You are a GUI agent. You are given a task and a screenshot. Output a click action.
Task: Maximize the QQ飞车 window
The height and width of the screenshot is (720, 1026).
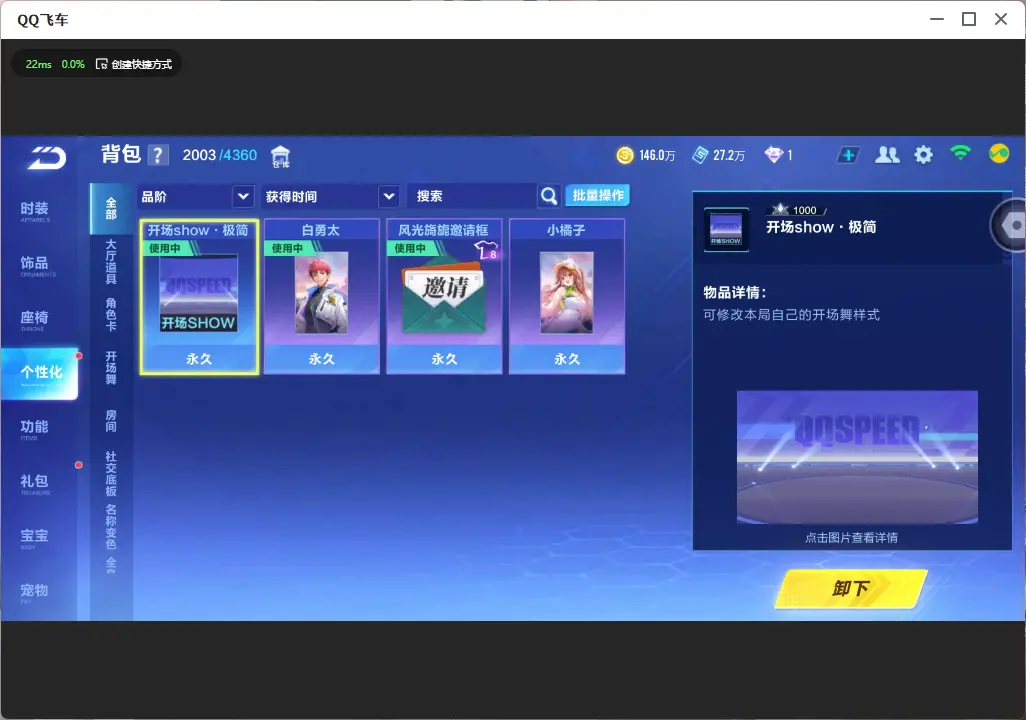969,19
